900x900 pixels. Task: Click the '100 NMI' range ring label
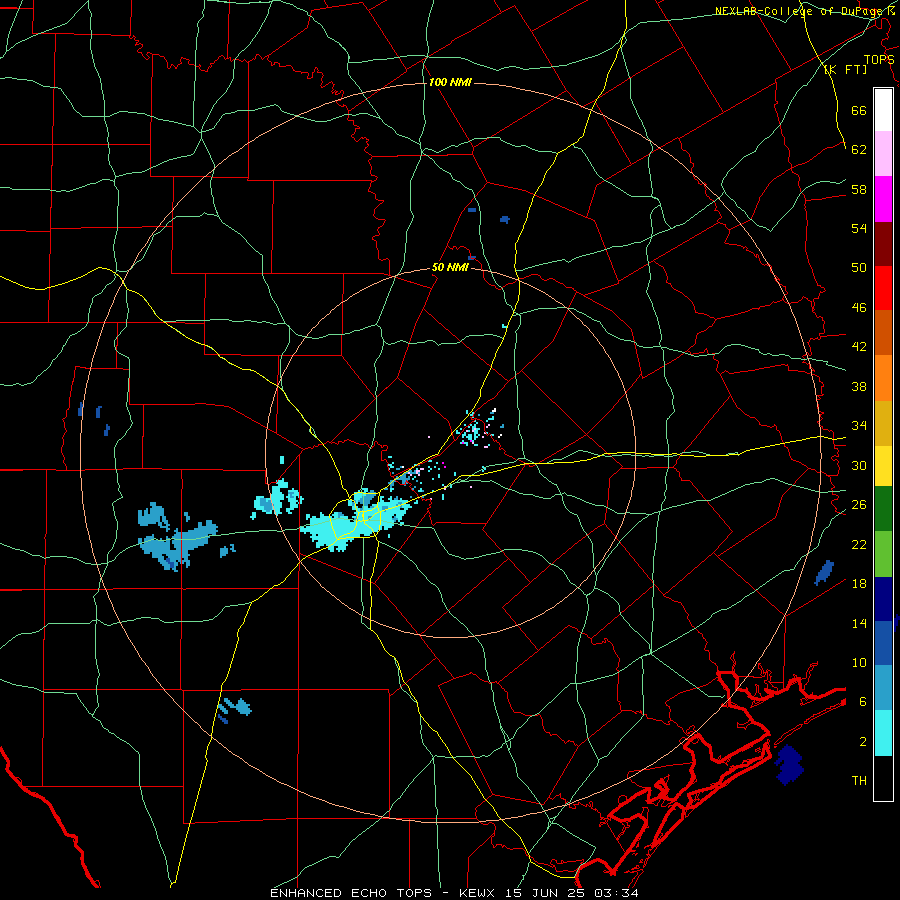450,83
